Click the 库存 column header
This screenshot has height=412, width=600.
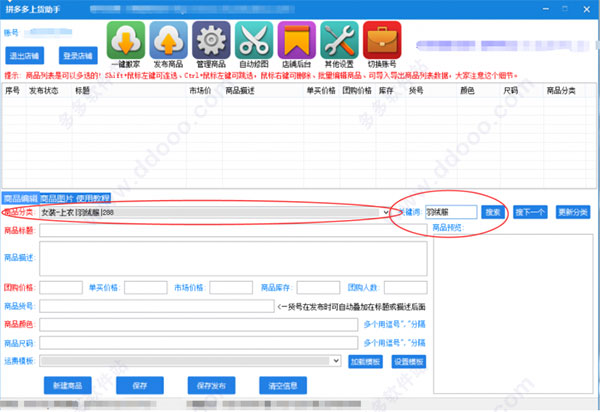386,91
